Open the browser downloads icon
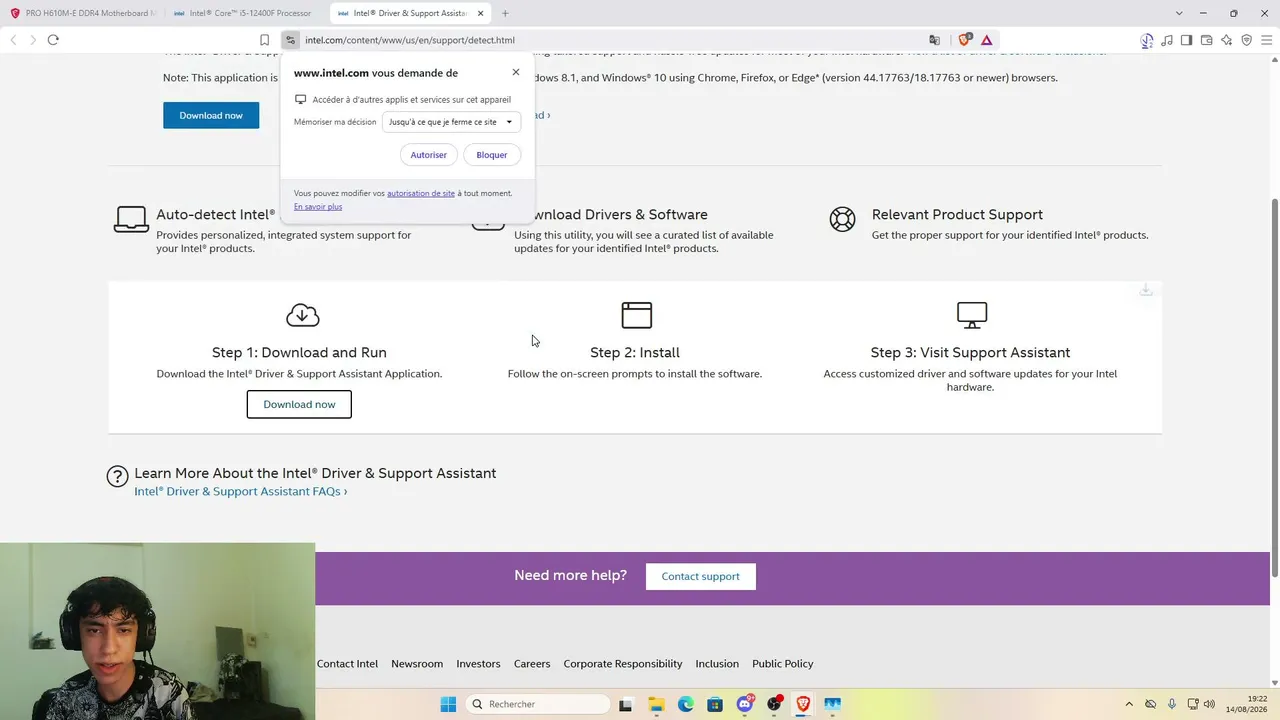This screenshot has height=720, width=1280. 1147,40
